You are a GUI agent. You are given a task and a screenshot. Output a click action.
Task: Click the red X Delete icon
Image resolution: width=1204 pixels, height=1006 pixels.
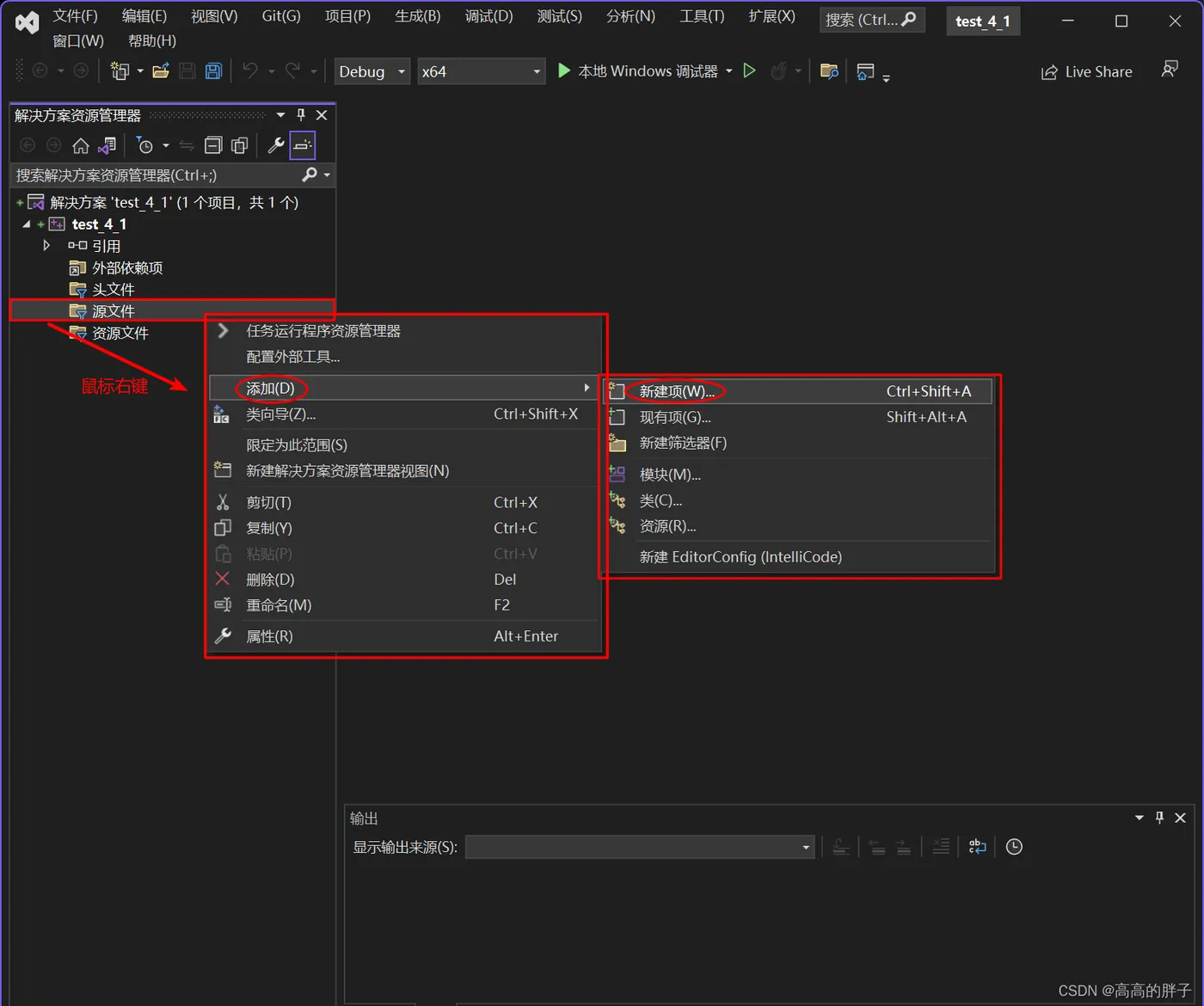(x=223, y=579)
